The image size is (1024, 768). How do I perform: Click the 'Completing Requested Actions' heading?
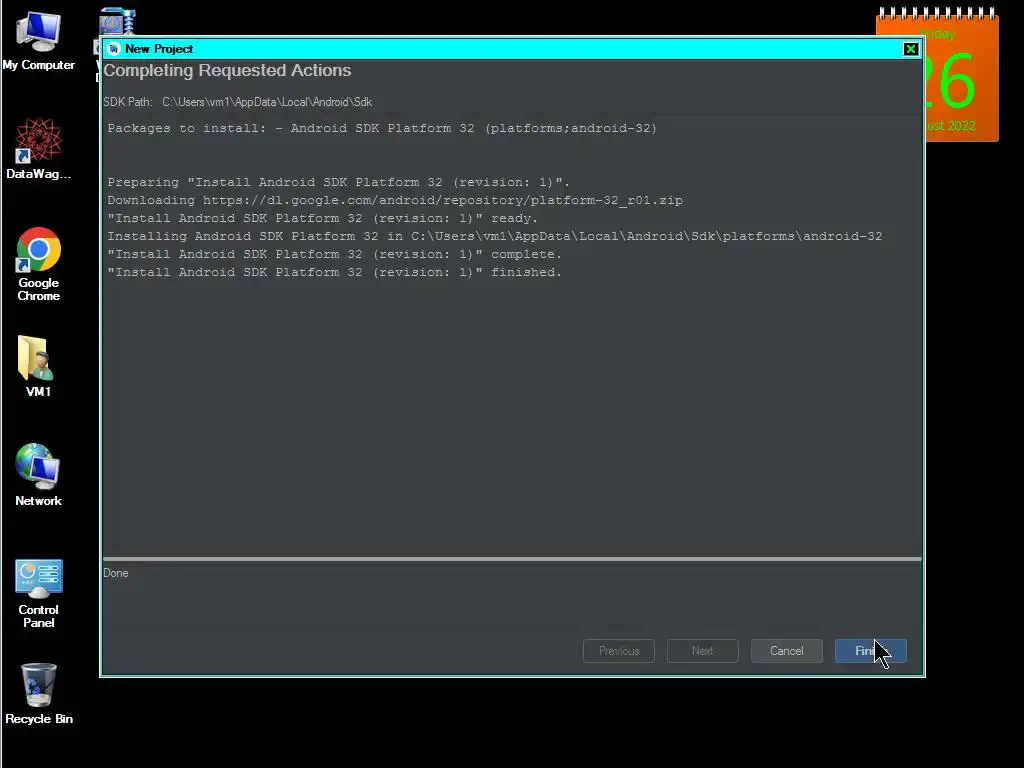pyautogui.click(x=227, y=71)
